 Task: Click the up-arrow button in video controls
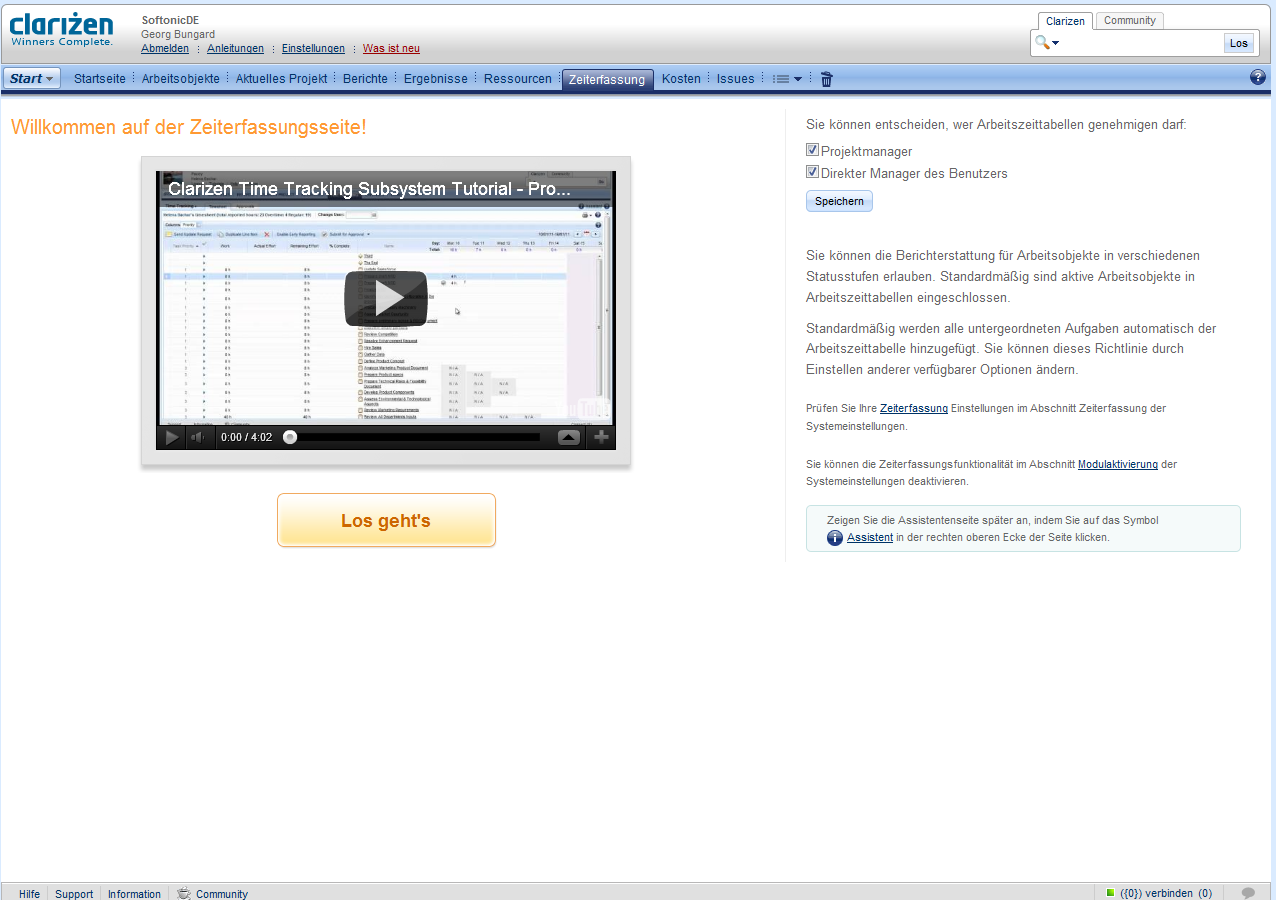[568, 437]
